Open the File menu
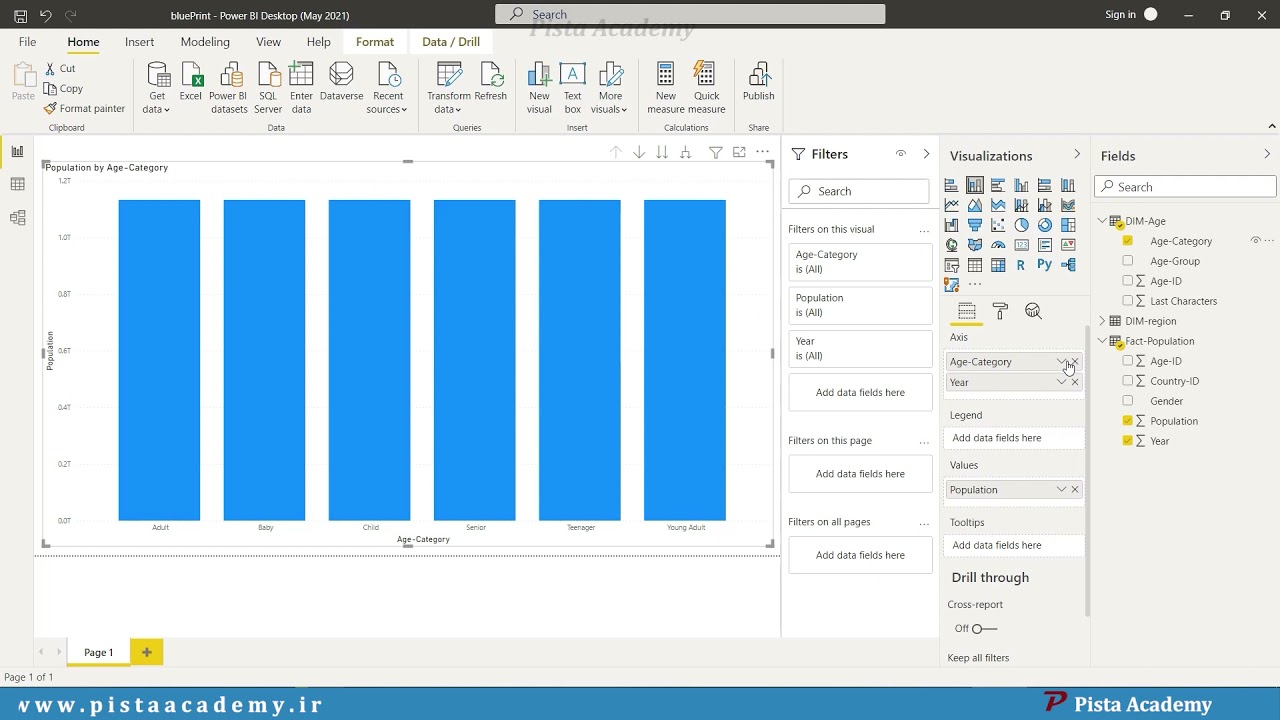The height and width of the screenshot is (720, 1280). pos(27,42)
